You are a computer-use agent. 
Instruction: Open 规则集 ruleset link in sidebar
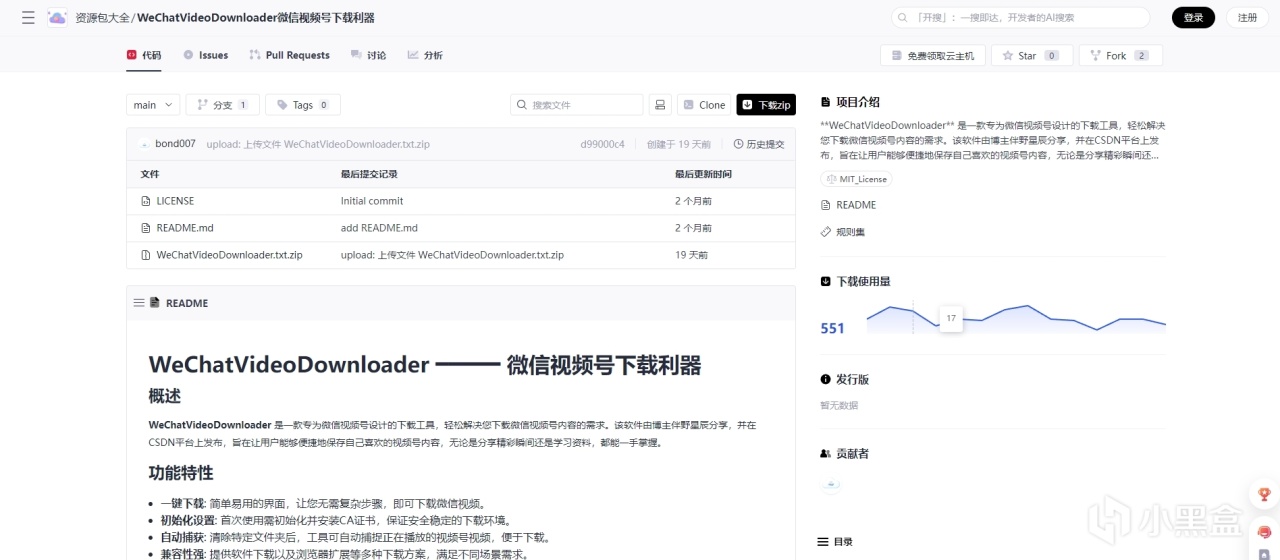click(x=843, y=232)
